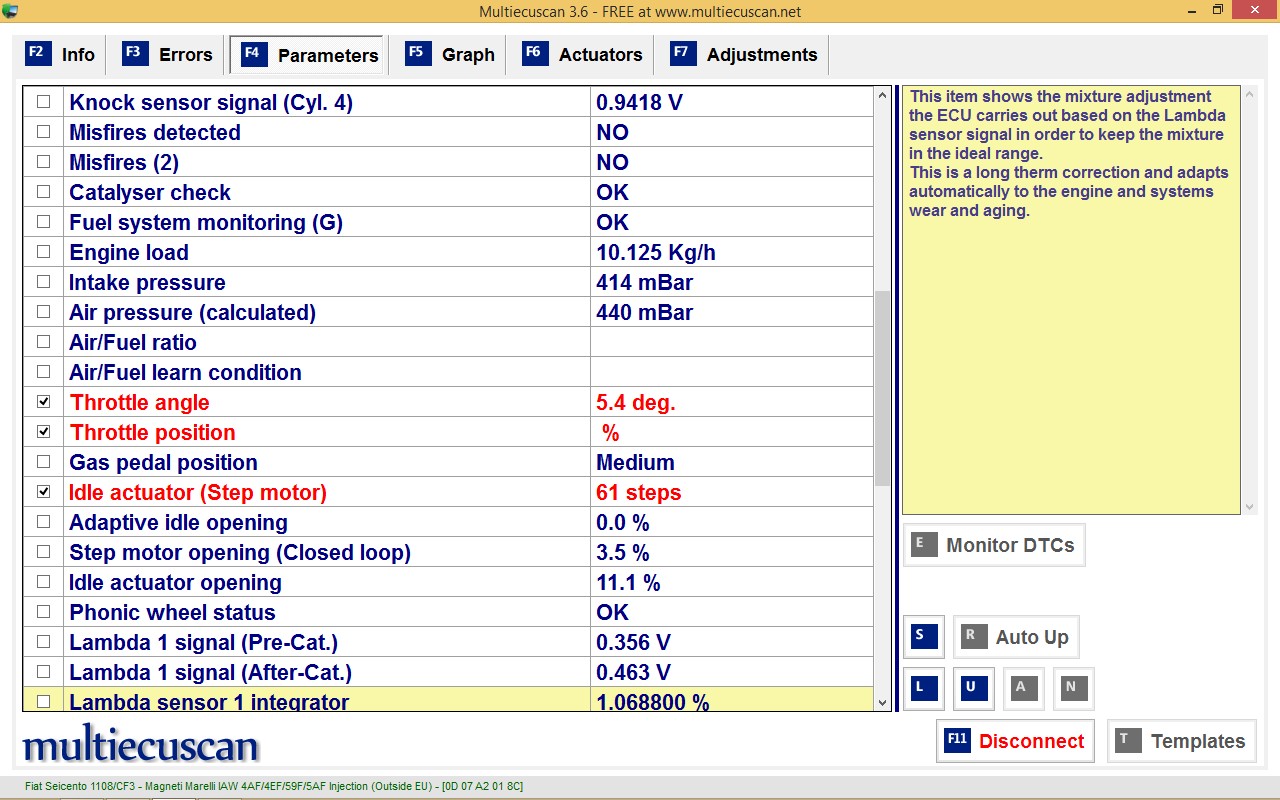The height and width of the screenshot is (800, 1280).
Task: Enable the Air/Fuel ratio checkbox
Action: coord(43,342)
